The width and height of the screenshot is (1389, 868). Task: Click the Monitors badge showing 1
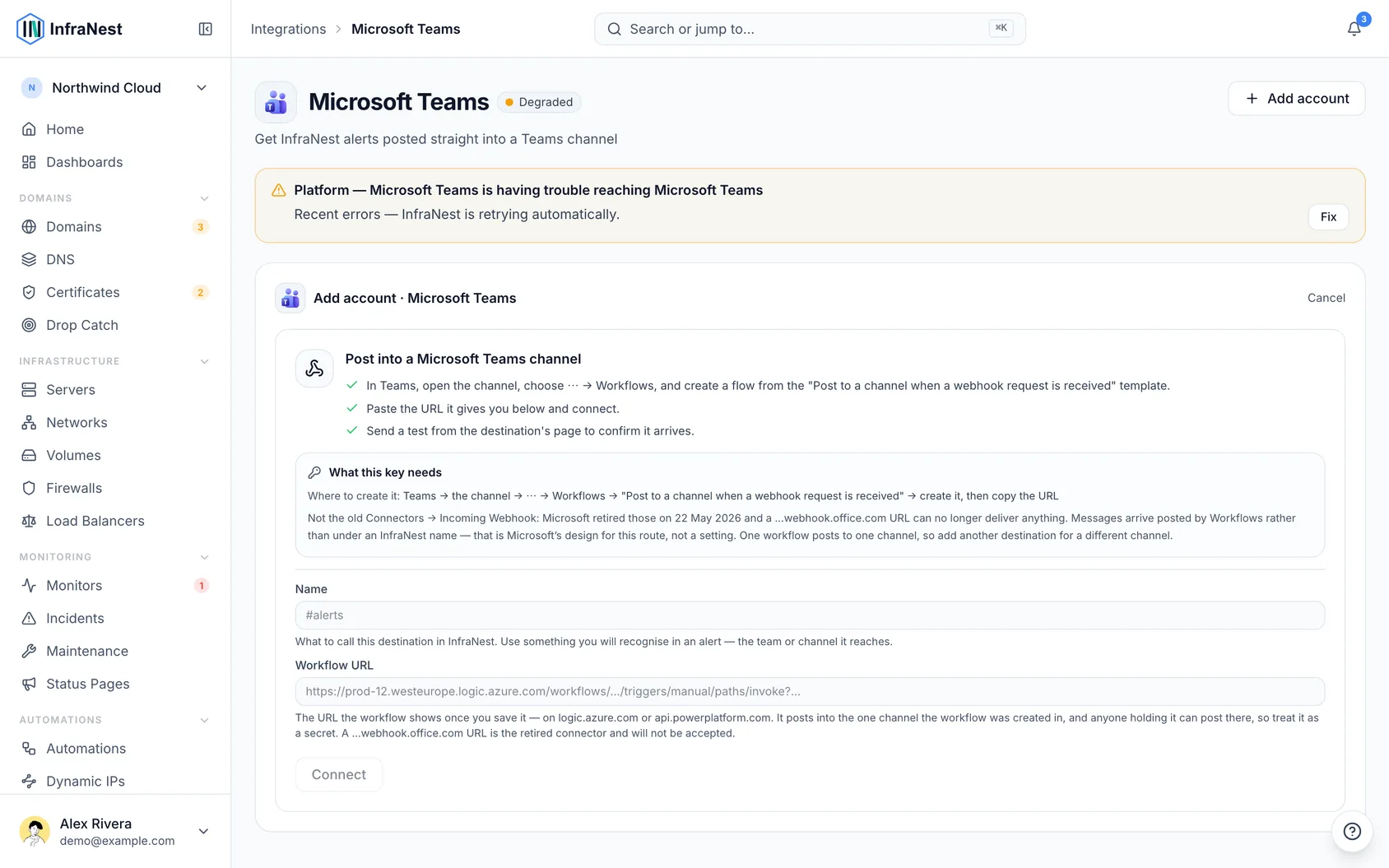[x=201, y=586]
